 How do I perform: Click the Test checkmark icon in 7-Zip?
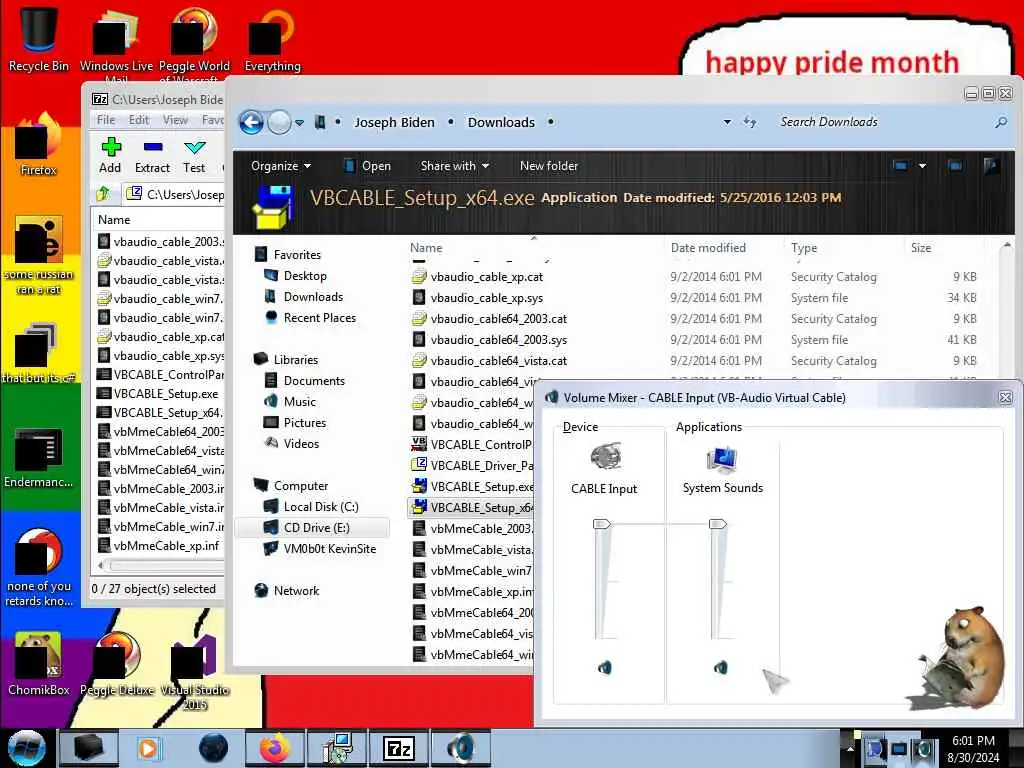coord(194,148)
